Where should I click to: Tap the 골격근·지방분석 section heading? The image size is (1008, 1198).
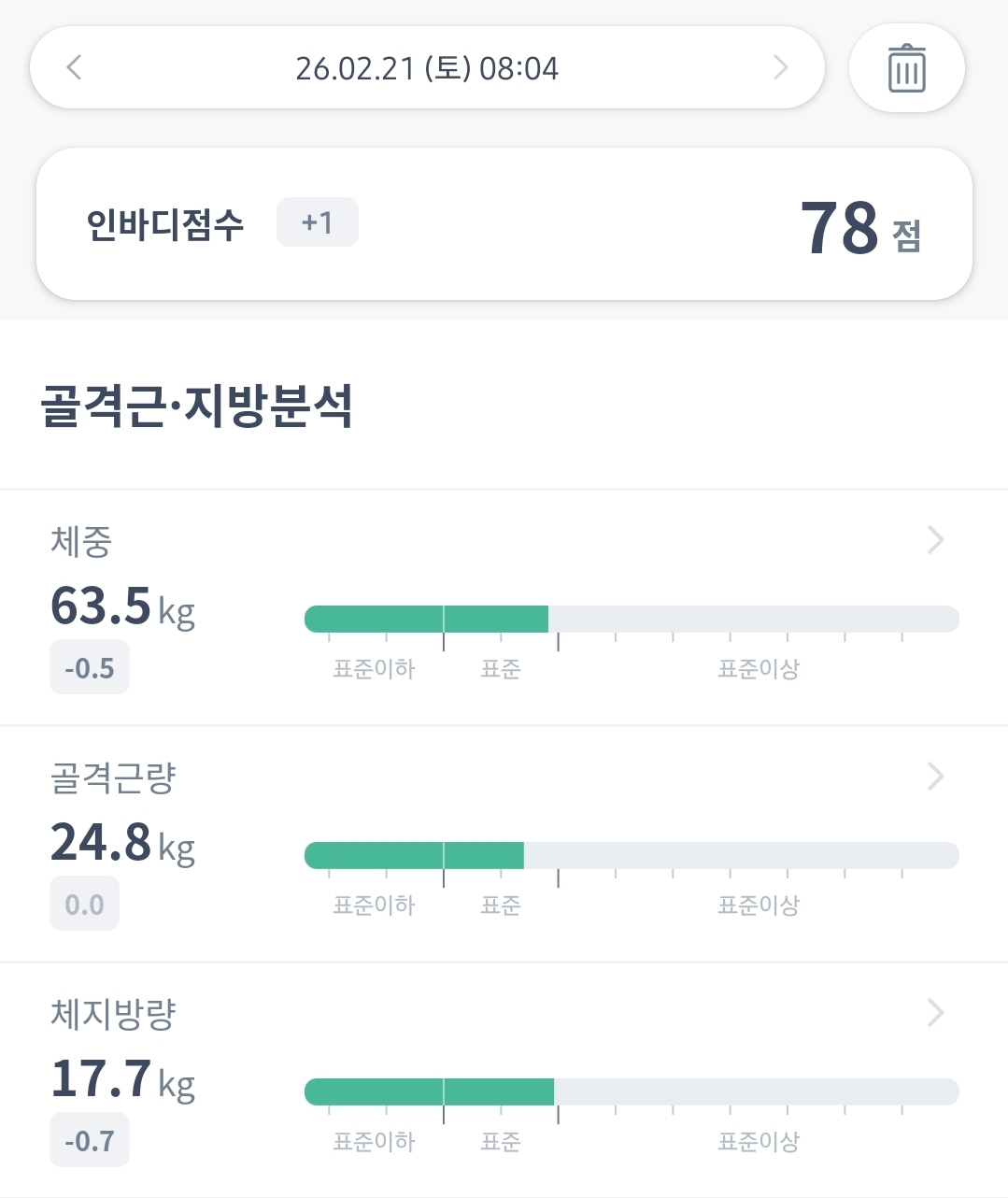196,406
